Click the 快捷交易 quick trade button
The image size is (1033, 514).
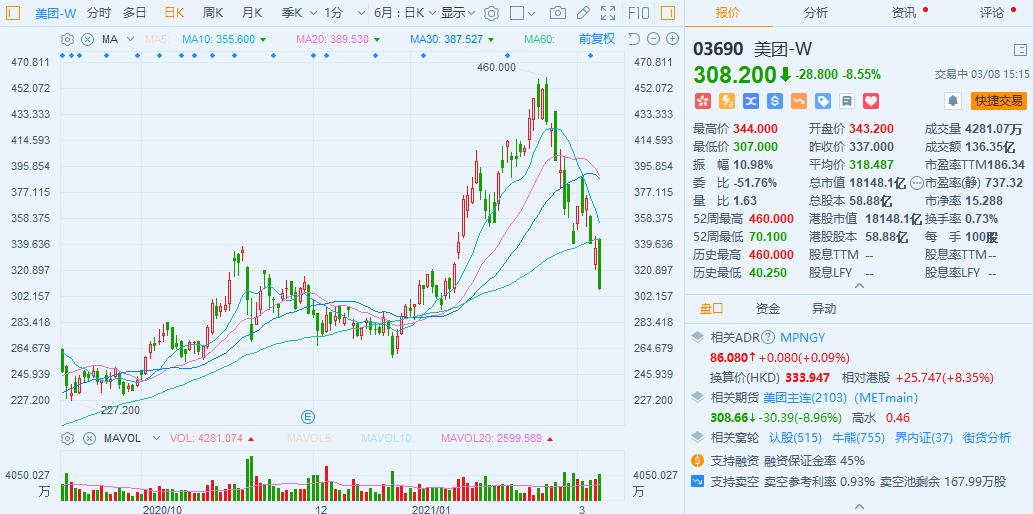(x=998, y=101)
